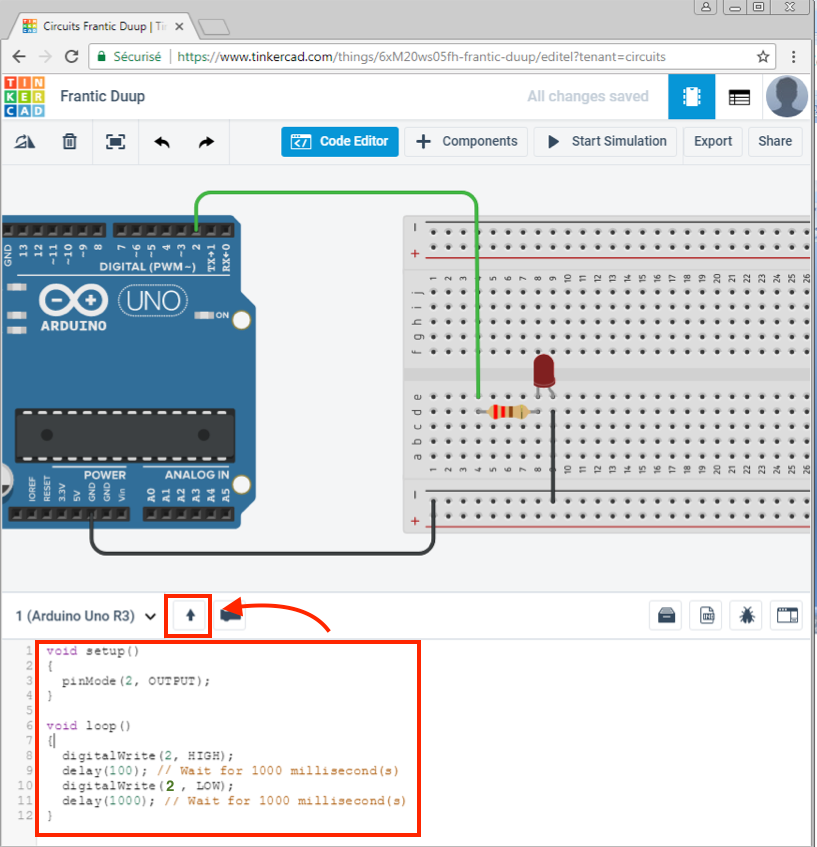
Task: Download the code as an INO file
Action: coord(707,615)
